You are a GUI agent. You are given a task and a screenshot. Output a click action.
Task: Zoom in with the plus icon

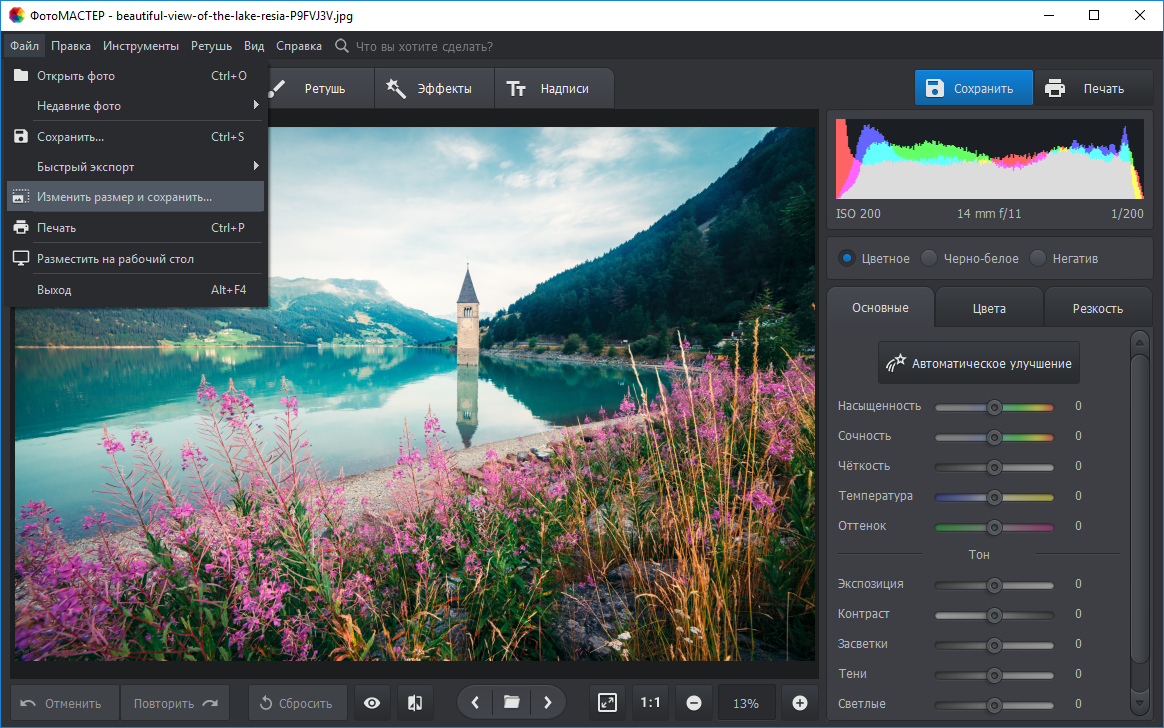tap(799, 703)
